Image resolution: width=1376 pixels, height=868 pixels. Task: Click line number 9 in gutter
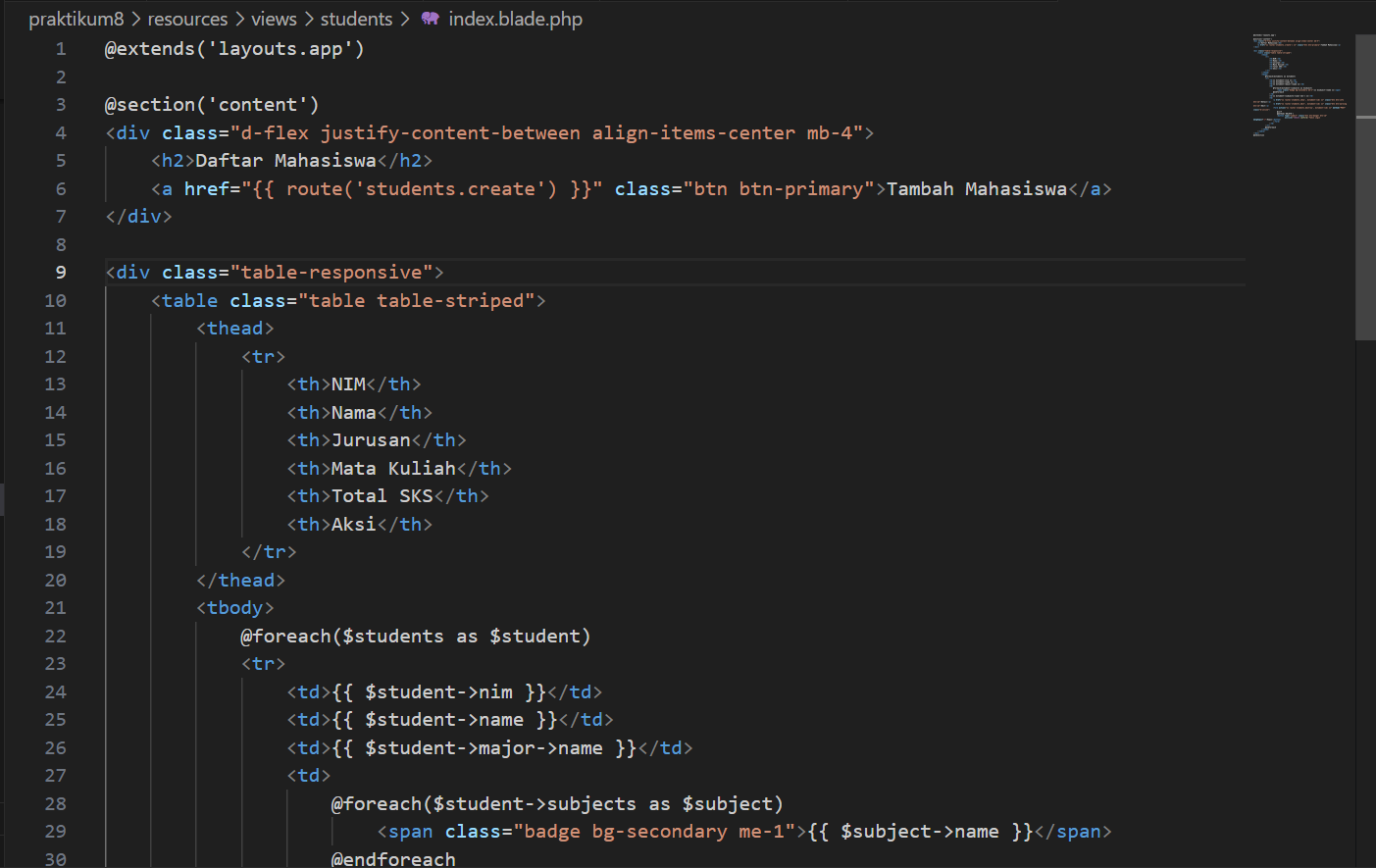(x=61, y=273)
